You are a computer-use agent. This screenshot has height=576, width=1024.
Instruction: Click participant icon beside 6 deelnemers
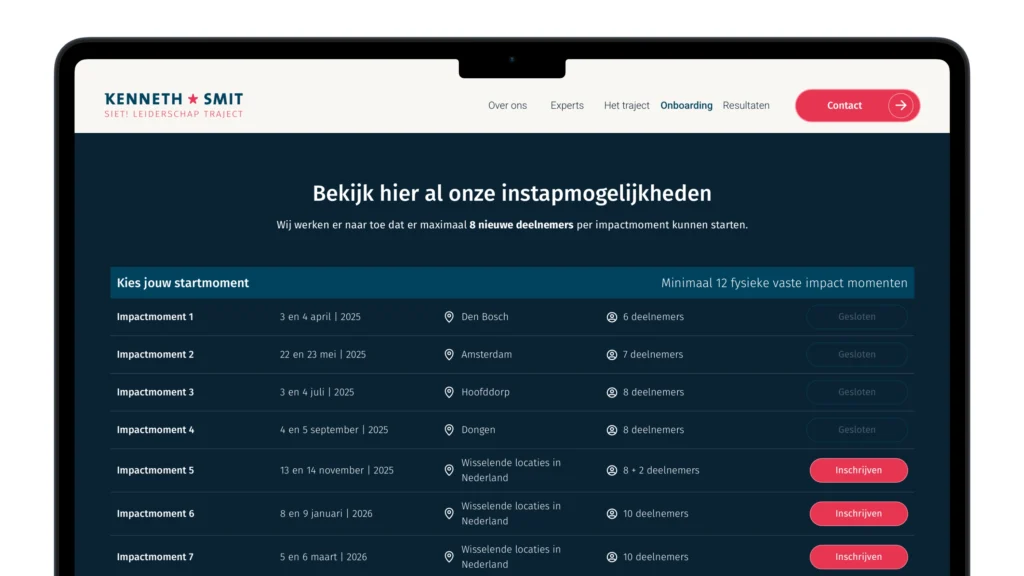click(612, 317)
